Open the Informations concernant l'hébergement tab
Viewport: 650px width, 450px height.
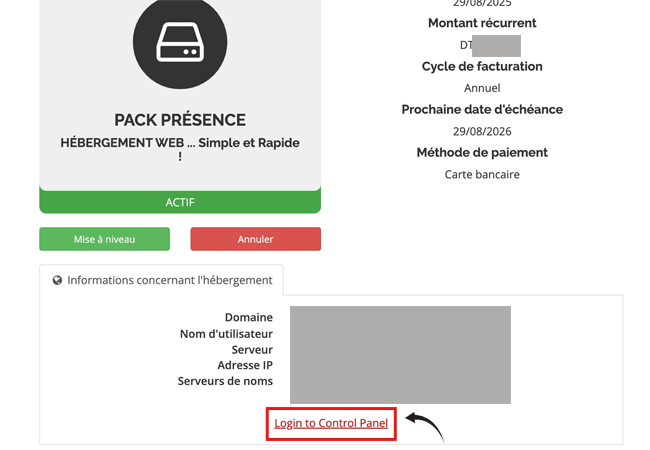pos(162,281)
